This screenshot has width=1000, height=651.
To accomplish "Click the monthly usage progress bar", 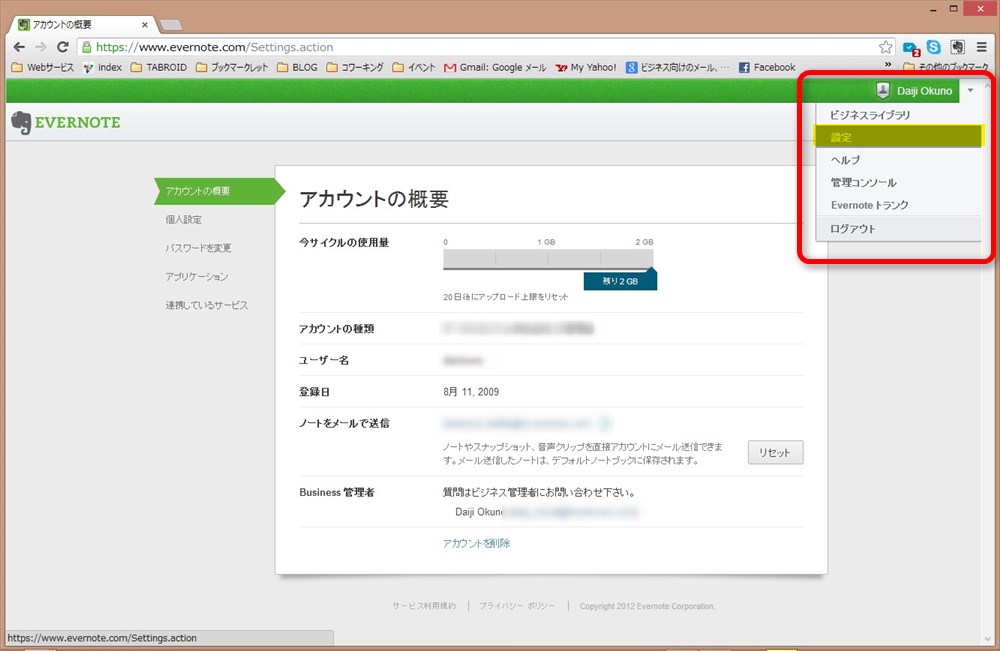I will 548,259.
